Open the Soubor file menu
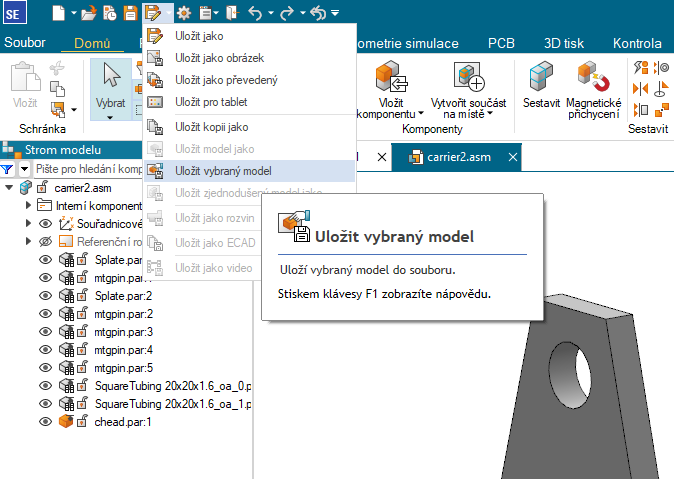 (x=24, y=43)
